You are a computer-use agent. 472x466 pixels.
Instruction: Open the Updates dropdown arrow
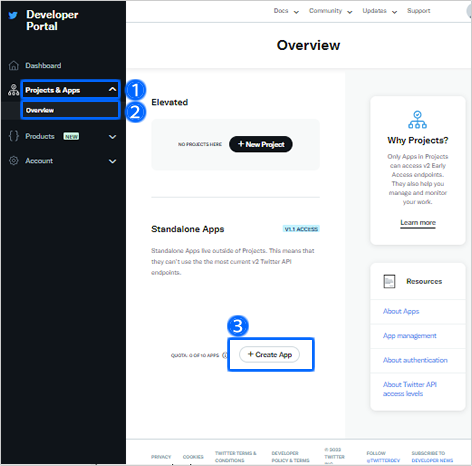pos(394,12)
